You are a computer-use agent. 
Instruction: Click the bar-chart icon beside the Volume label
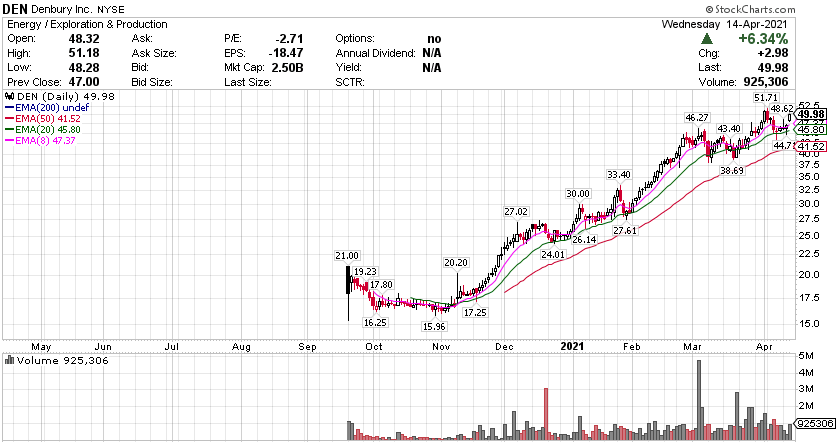point(10,360)
